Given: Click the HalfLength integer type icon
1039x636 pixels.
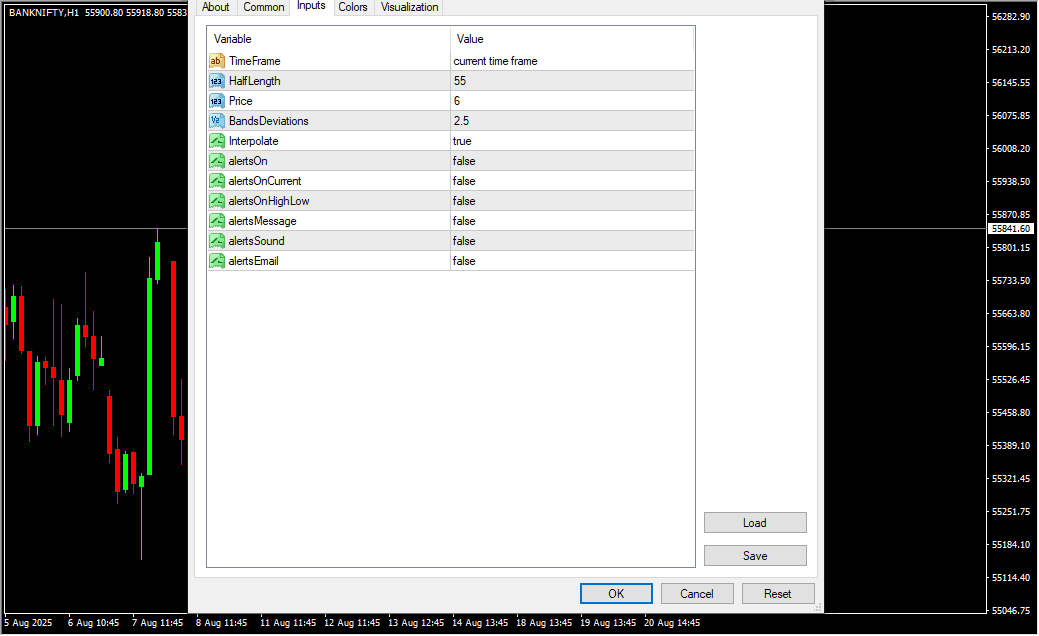Looking at the screenshot, I should (x=216, y=81).
